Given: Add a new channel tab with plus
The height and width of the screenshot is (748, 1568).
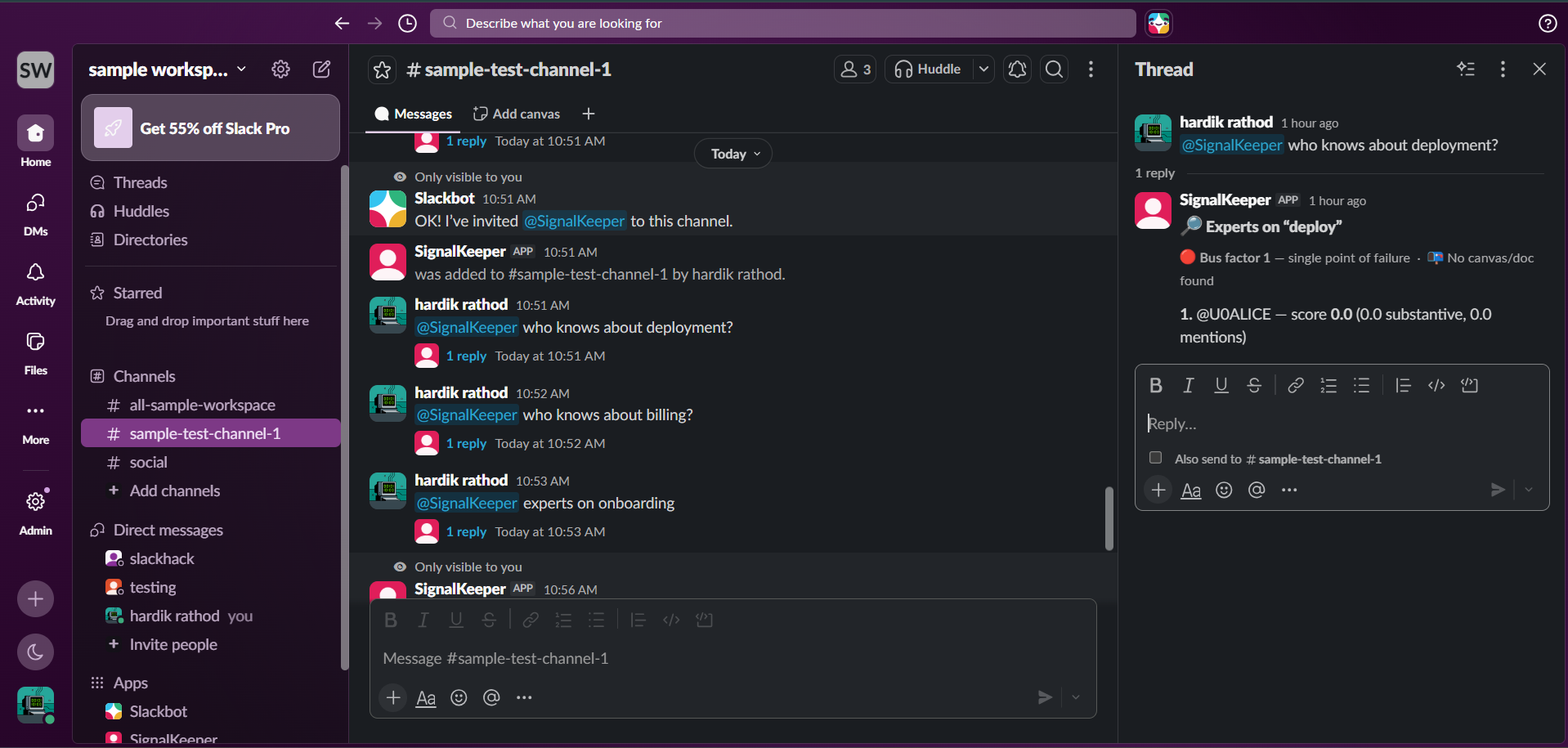Looking at the screenshot, I should [589, 114].
